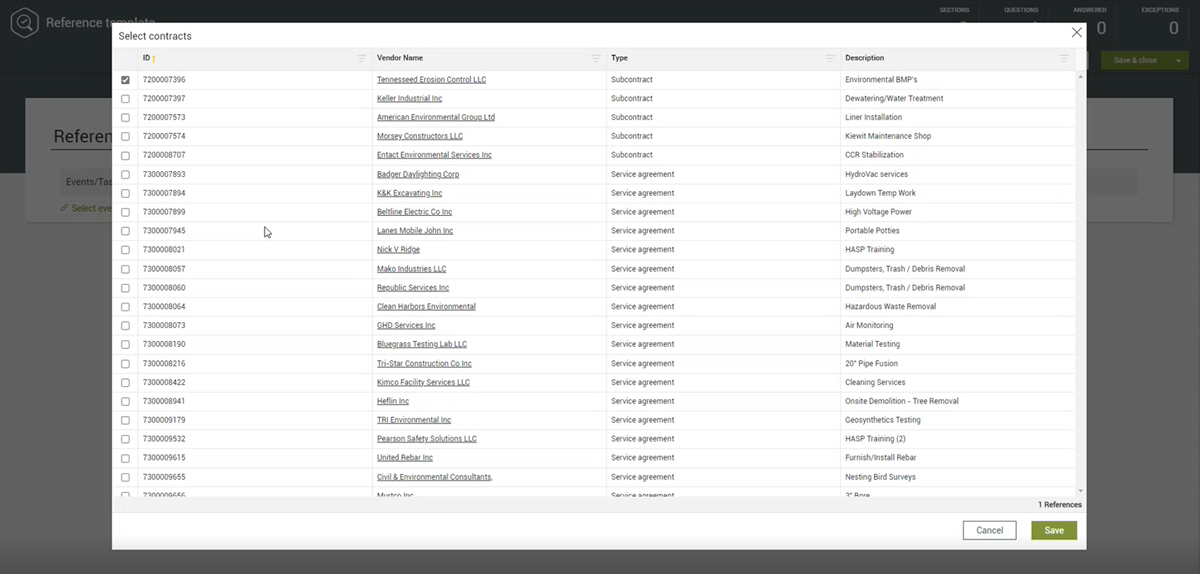Open the GHD Services Inc vendor link

406,326
